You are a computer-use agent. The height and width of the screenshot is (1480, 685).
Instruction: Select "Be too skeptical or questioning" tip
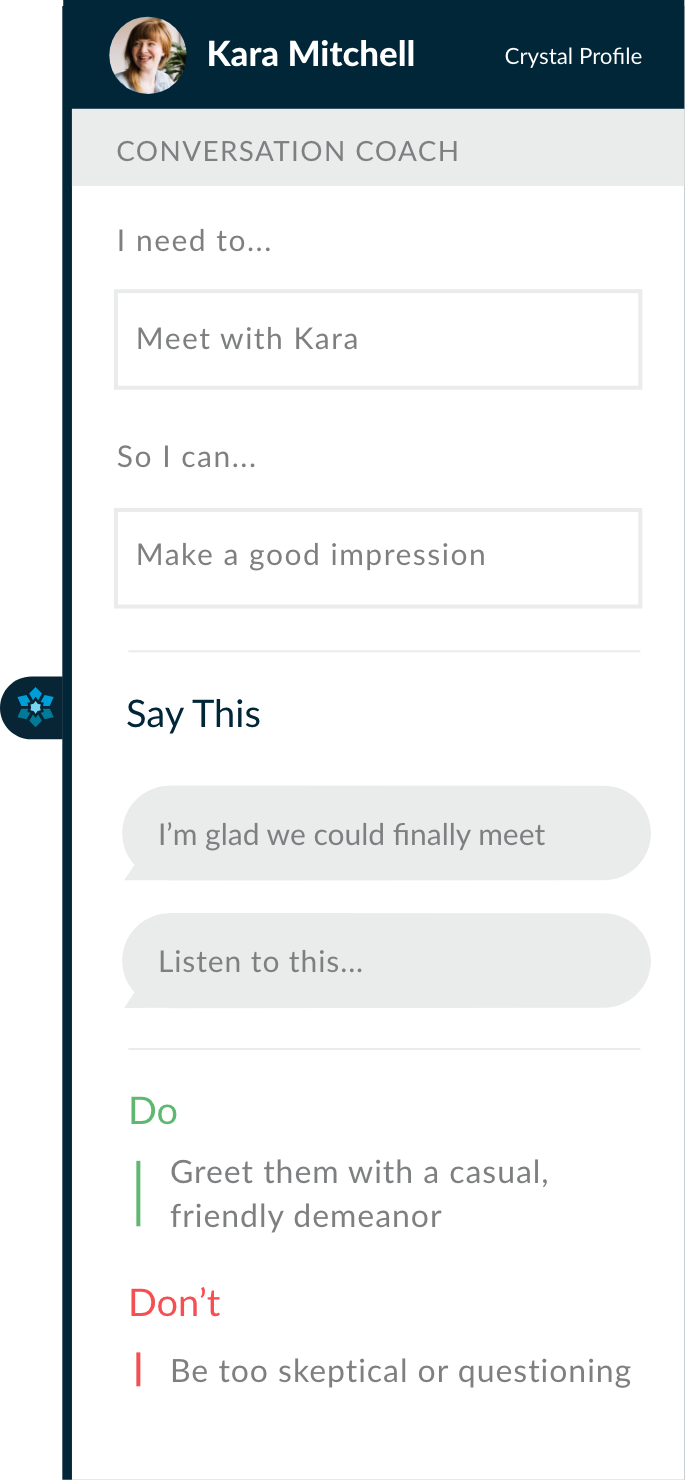[x=401, y=1371]
